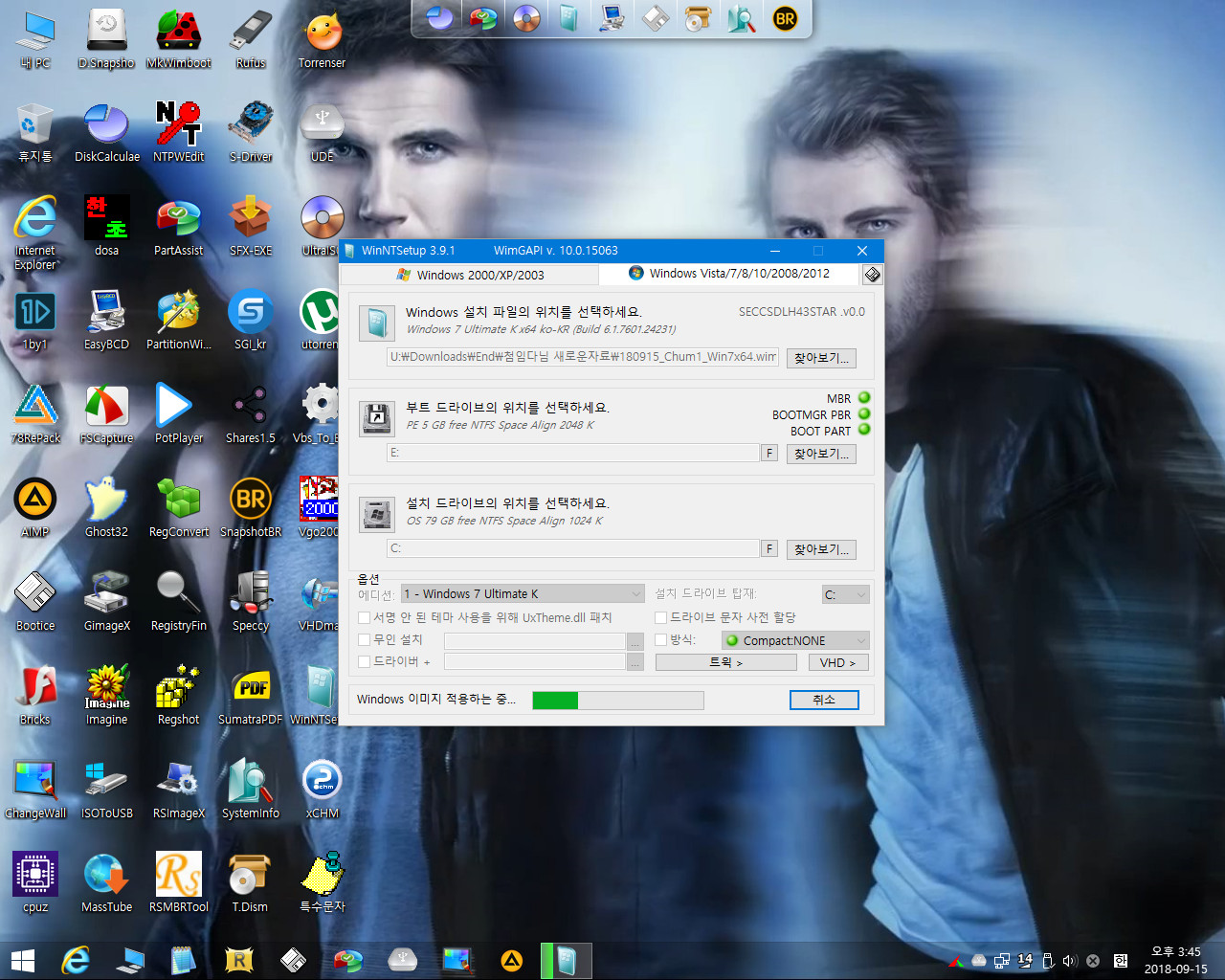Click the WIM file path input field
Viewport: 1225px width, 980px height.
point(583,357)
